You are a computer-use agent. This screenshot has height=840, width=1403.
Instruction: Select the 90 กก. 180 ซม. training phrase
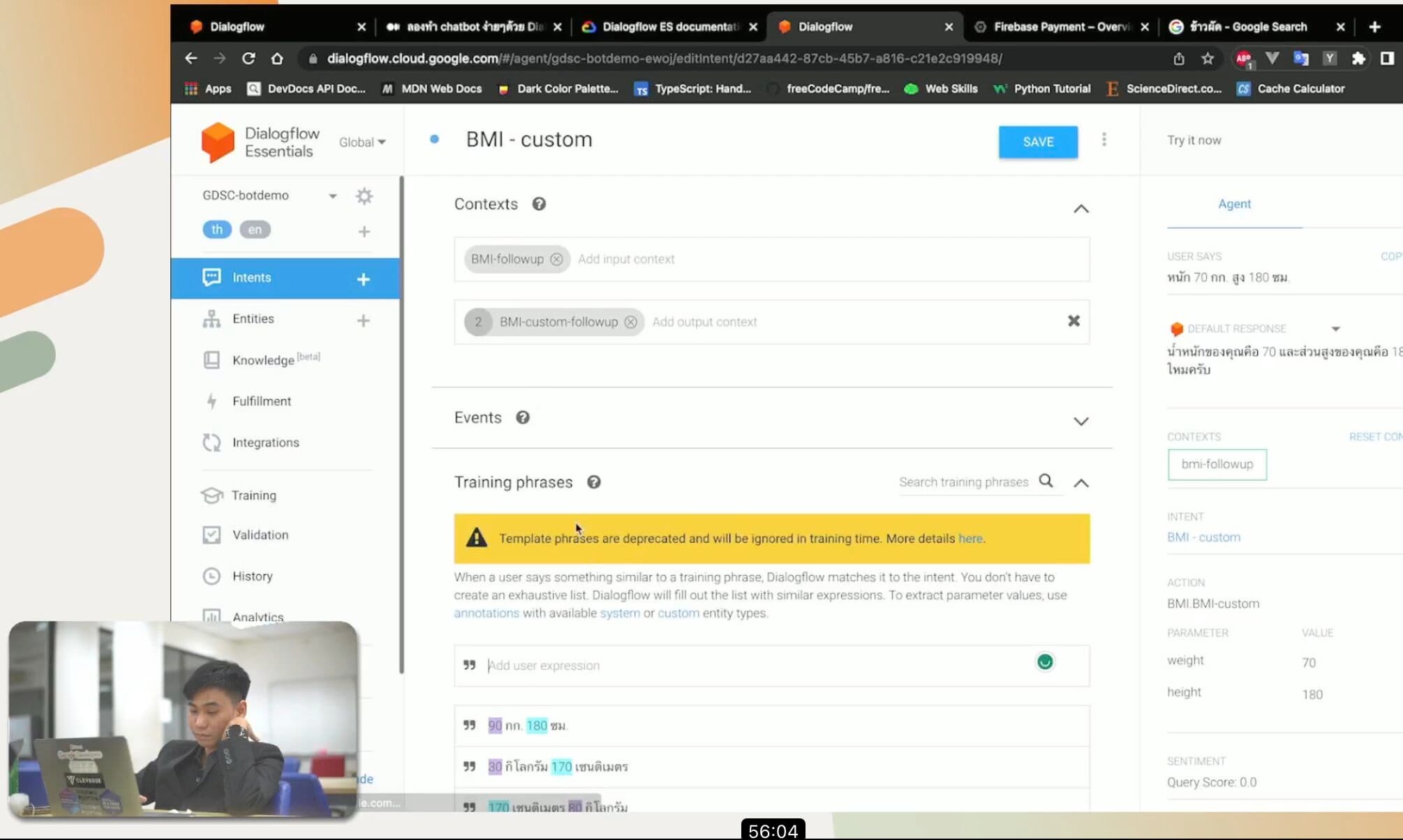click(771, 726)
